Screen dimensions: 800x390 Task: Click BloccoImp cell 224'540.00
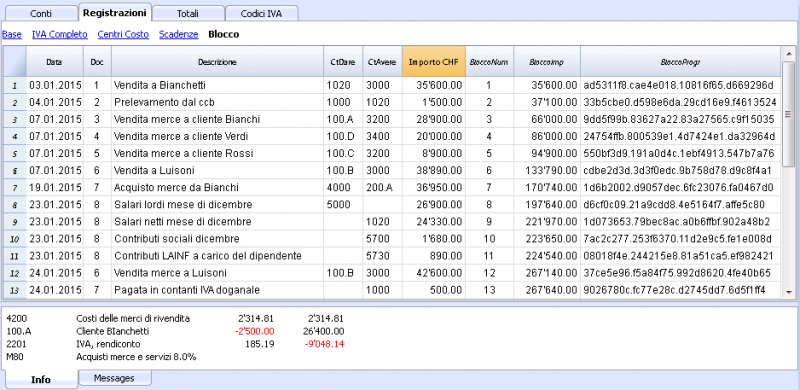(x=547, y=256)
